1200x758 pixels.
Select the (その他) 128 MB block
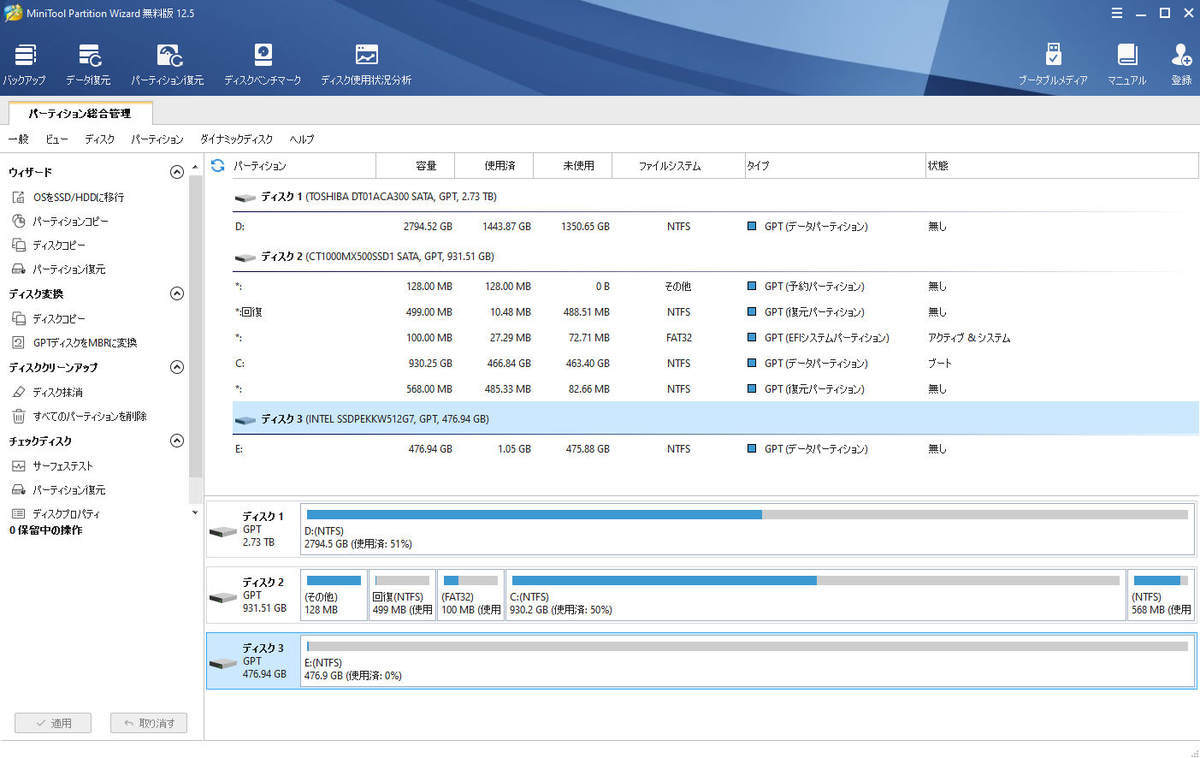pyautogui.click(x=333, y=596)
